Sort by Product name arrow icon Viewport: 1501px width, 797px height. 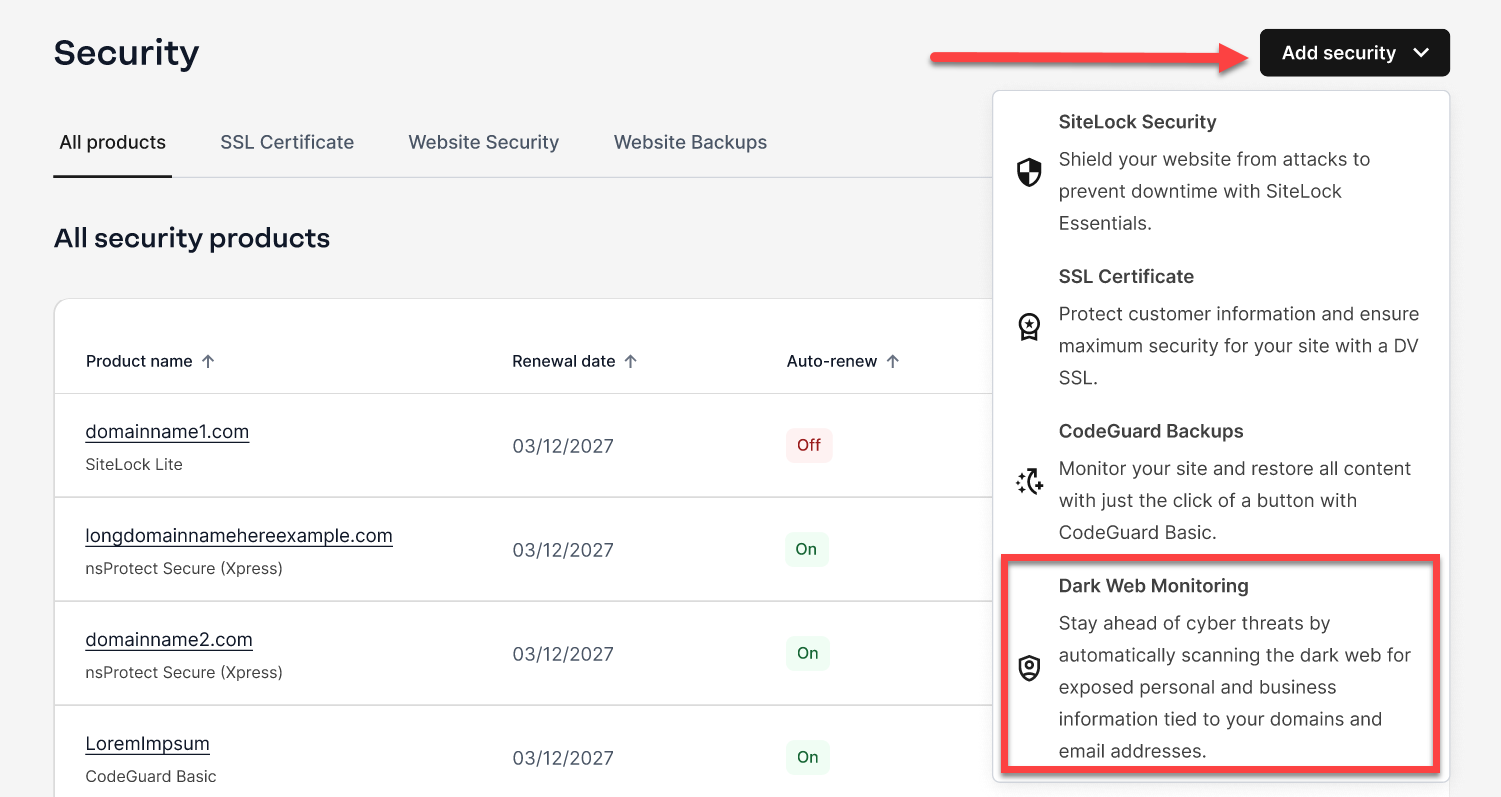click(208, 361)
